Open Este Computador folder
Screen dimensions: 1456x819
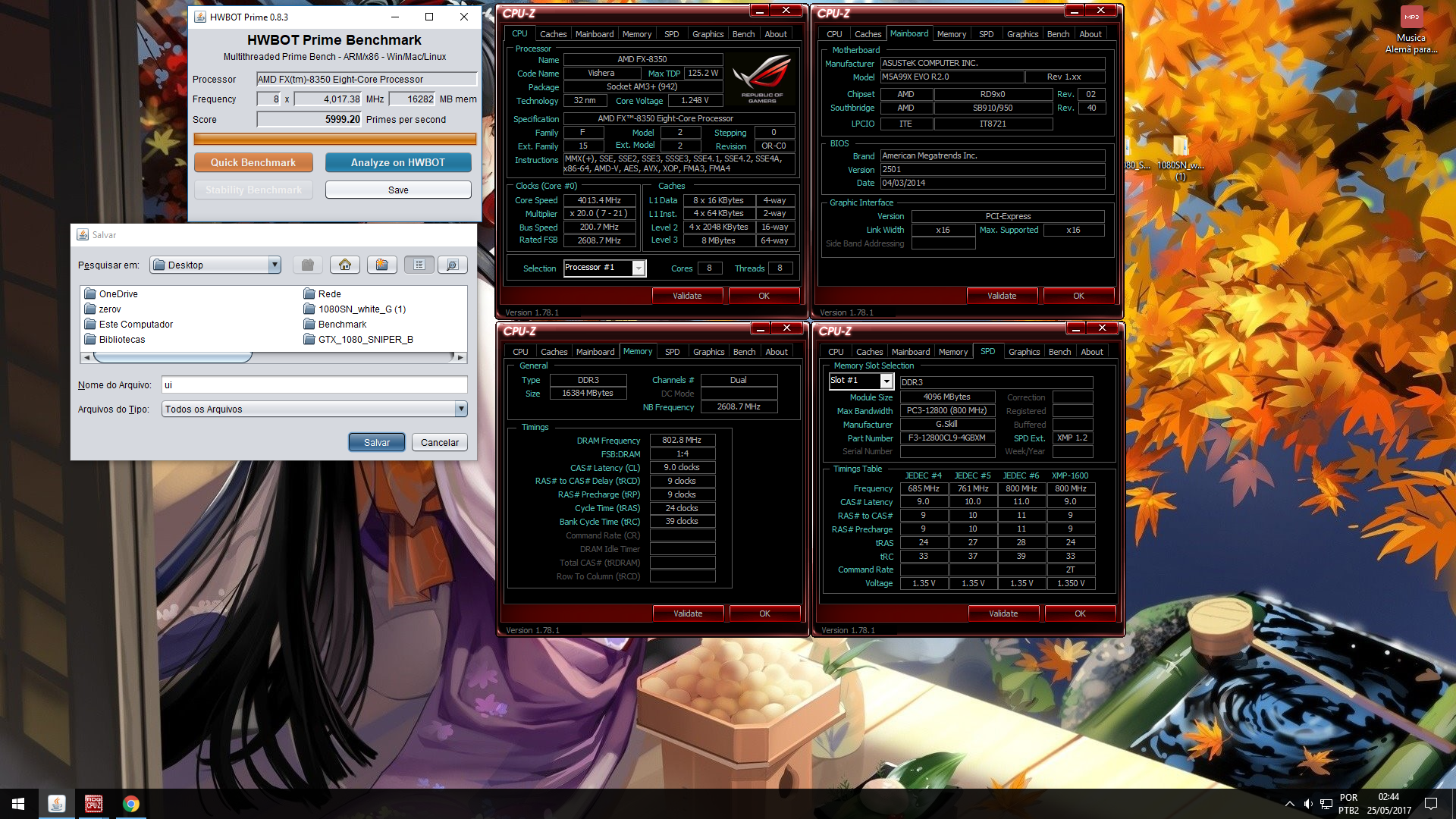[x=128, y=325]
